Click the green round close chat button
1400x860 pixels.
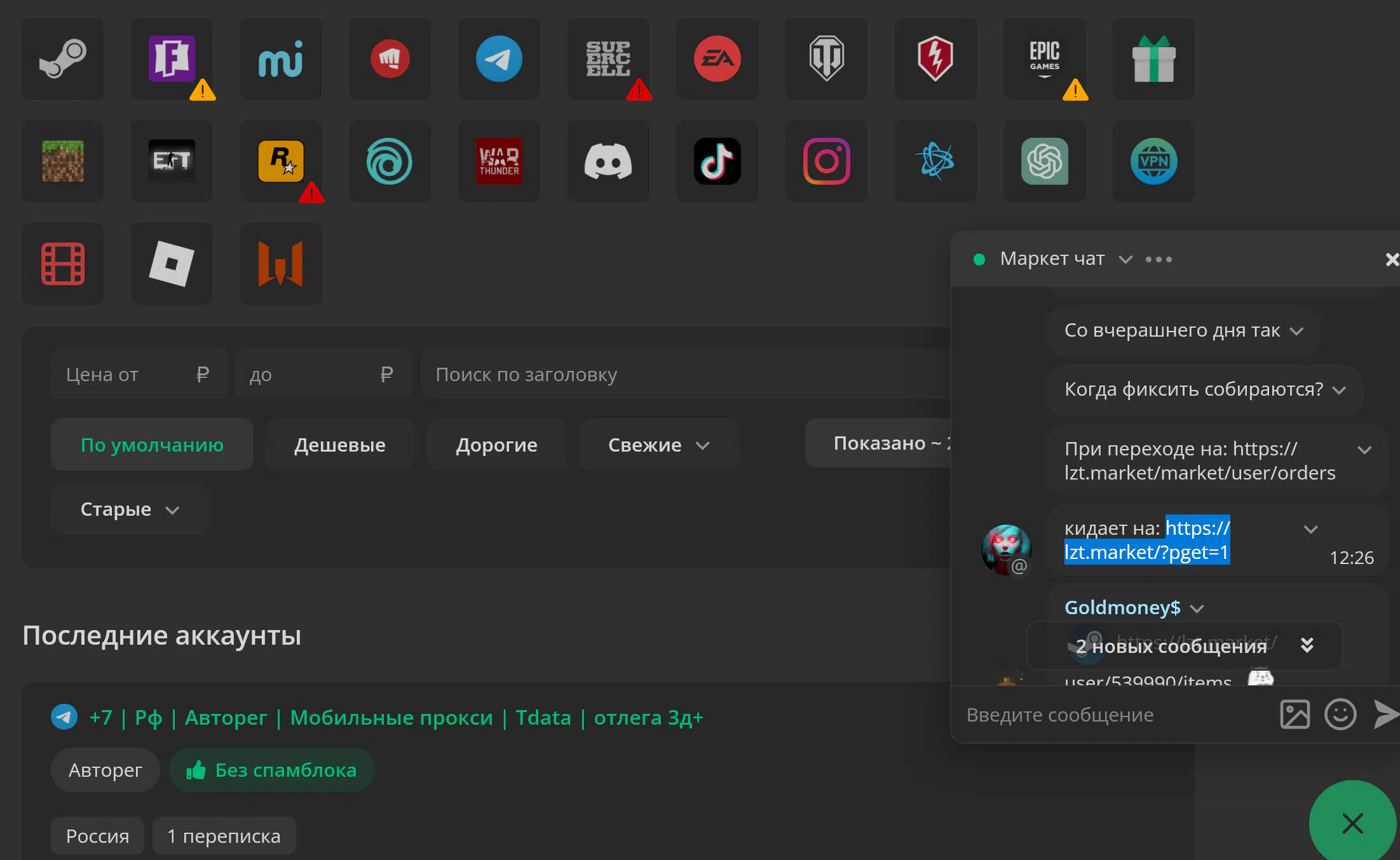[1353, 823]
